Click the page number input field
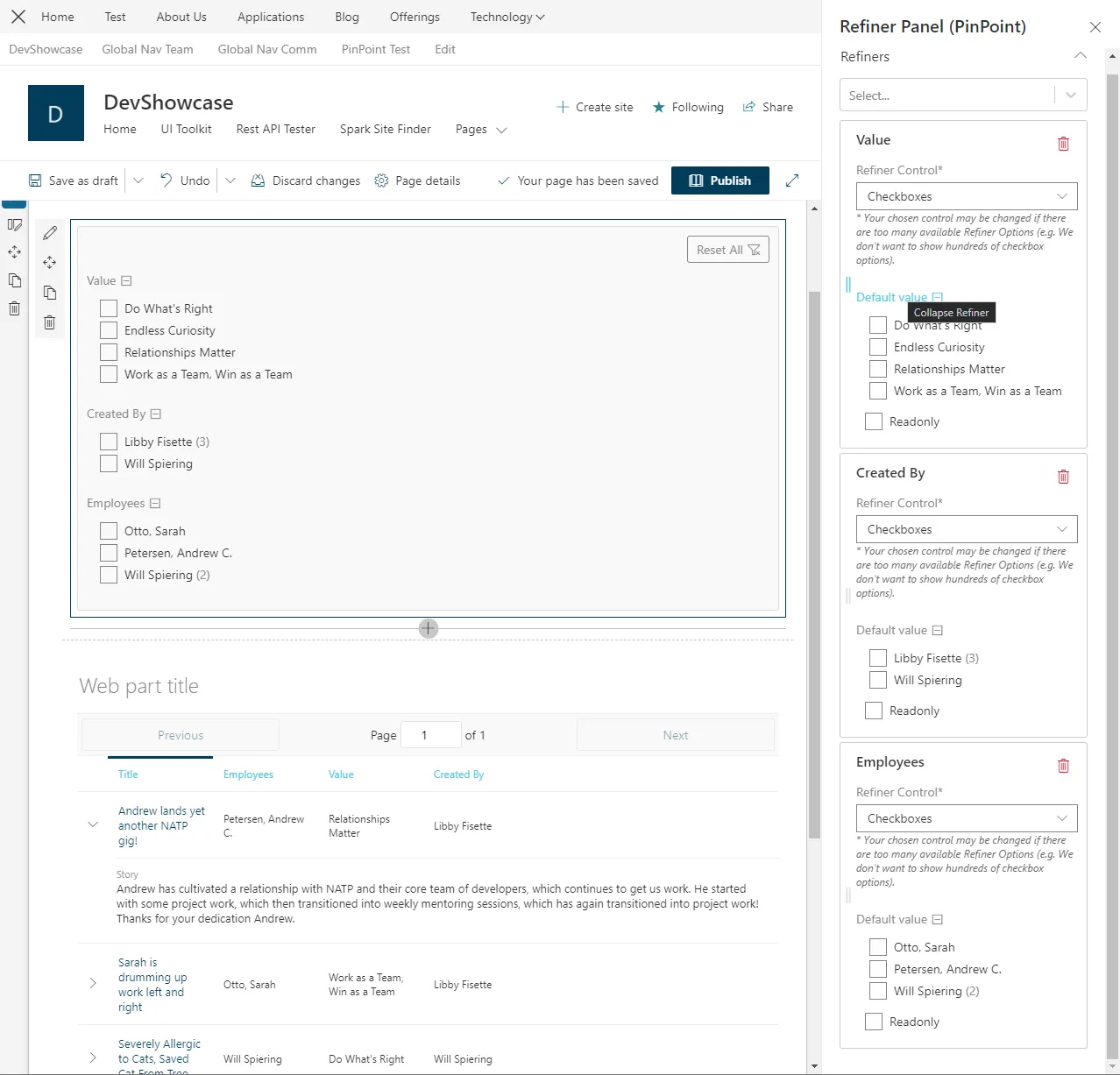 coord(430,735)
